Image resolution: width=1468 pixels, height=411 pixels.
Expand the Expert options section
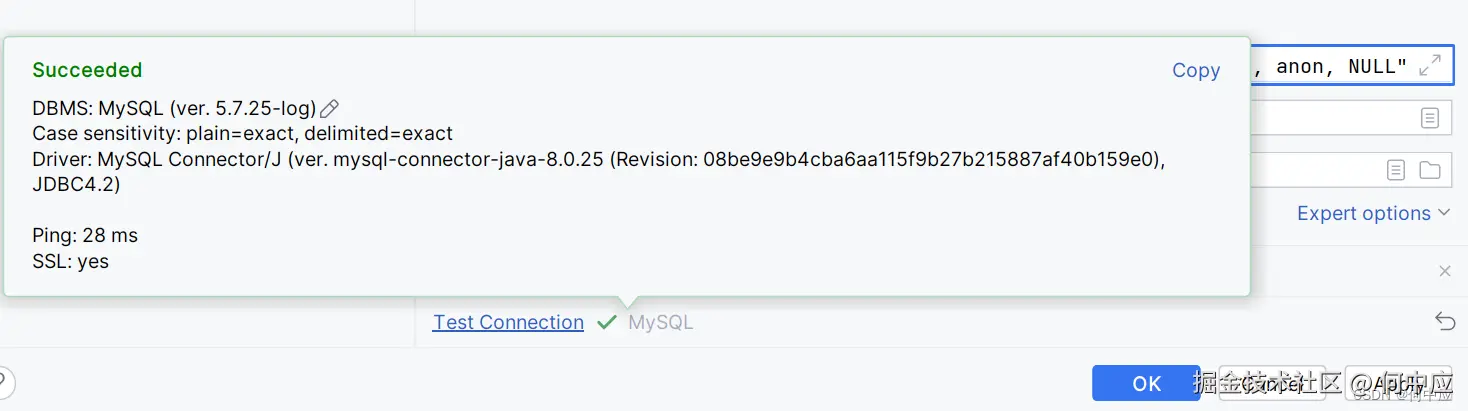[x=1373, y=213]
